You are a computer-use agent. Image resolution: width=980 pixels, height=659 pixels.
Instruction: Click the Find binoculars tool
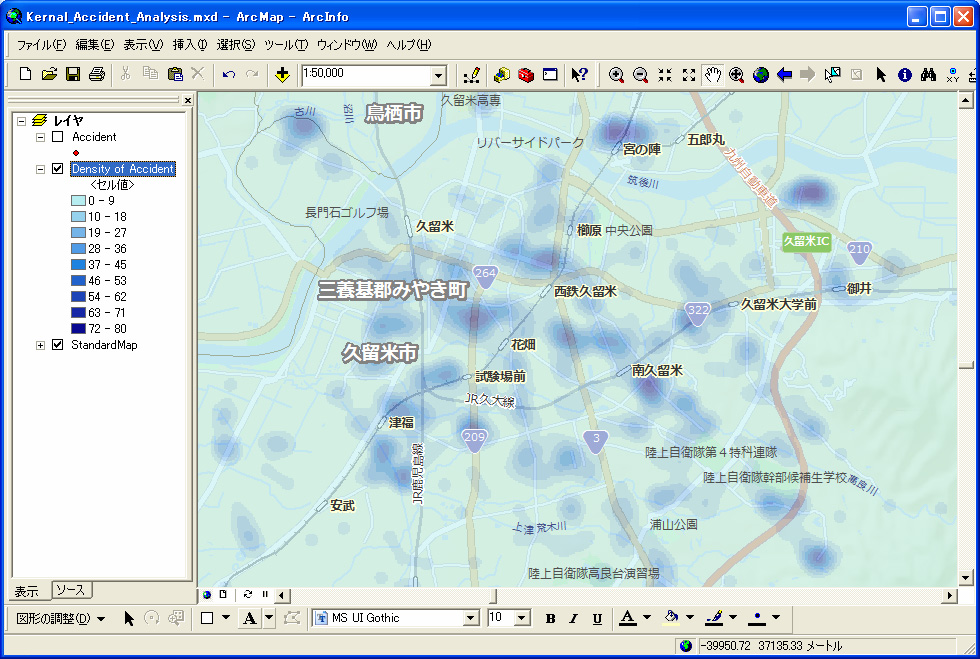tap(928, 74)
